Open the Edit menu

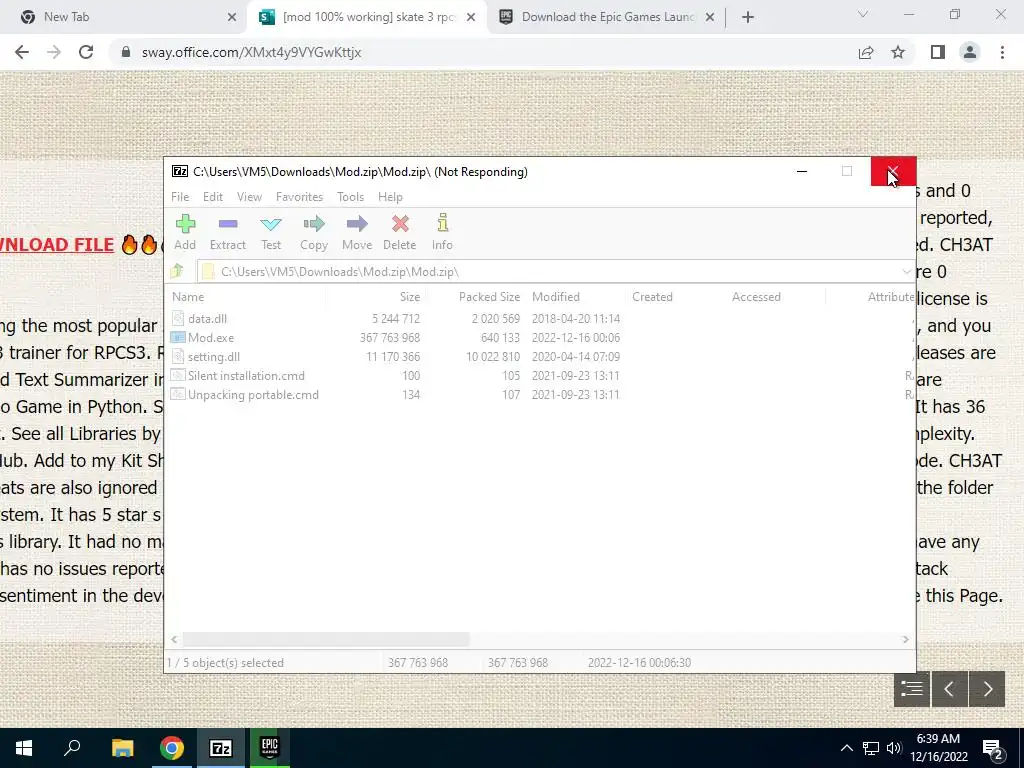213,197
